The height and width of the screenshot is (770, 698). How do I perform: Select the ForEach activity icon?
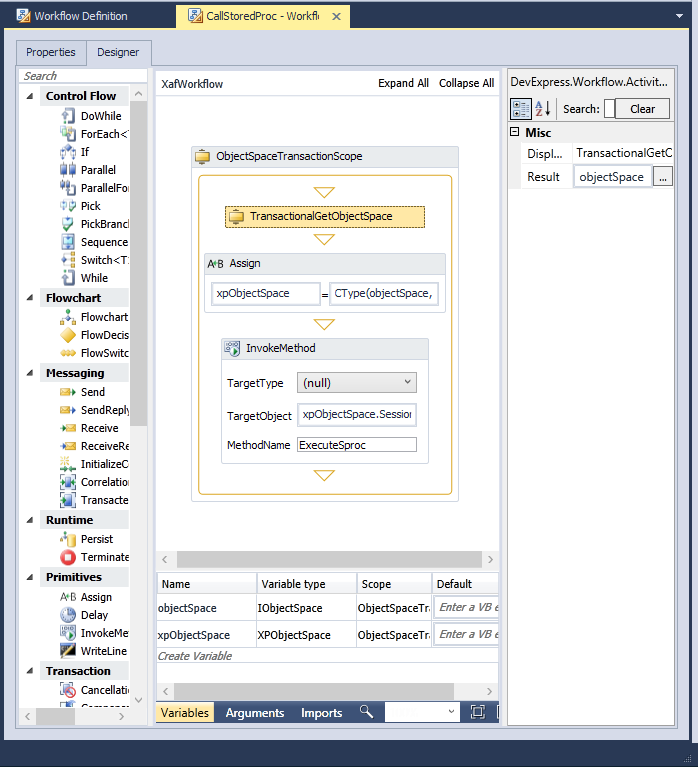[68, 134]
